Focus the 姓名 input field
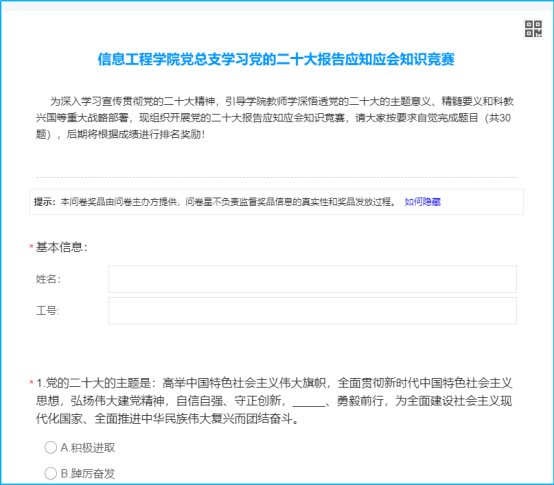 312,279
